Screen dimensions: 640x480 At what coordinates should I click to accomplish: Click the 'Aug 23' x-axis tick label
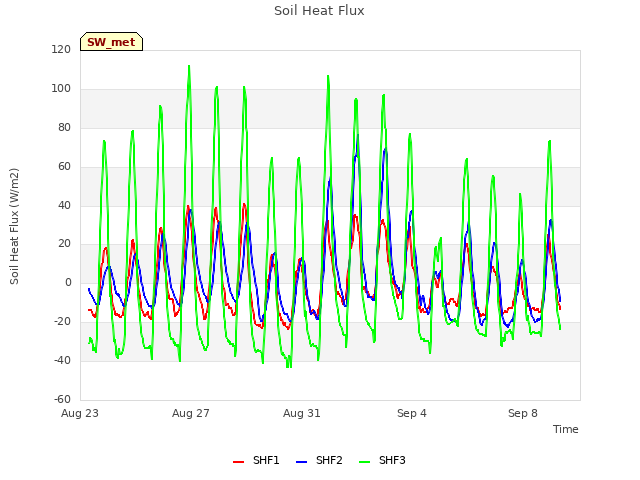coord(80,413)
